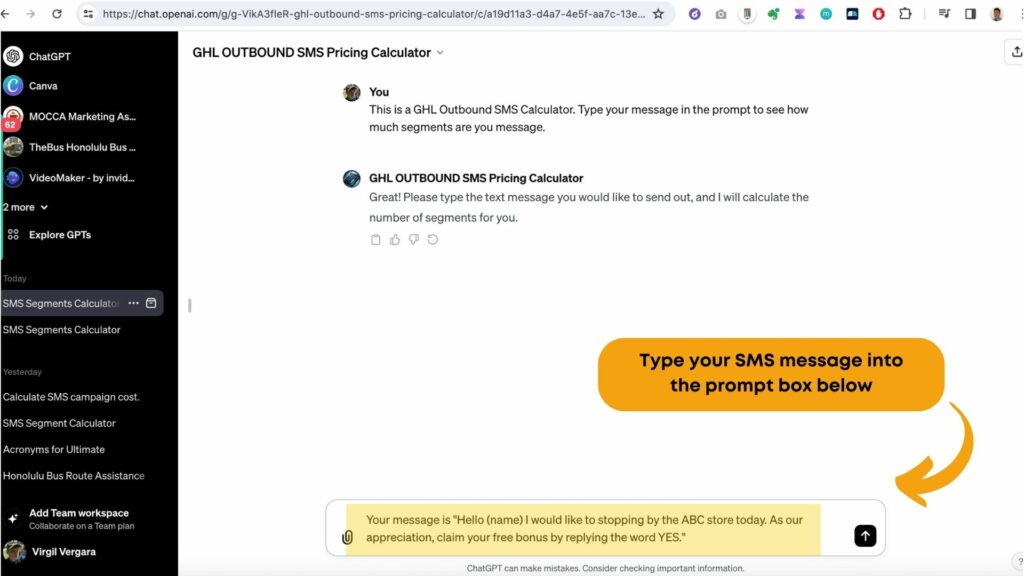Reload the page with the refresh icon
The height and width of the screenshot is (576, 1024).
[x=57, y=14]
